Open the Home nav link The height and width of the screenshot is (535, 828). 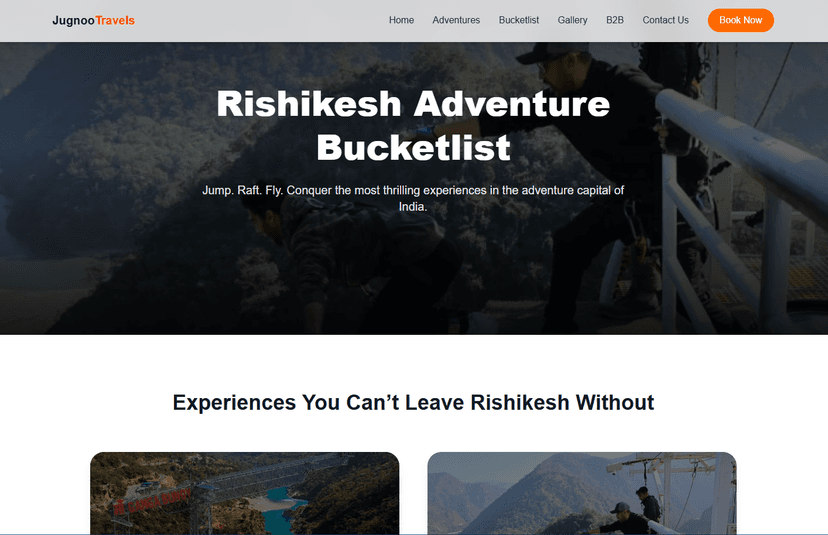pyautogui.click(x=401, y=20)
